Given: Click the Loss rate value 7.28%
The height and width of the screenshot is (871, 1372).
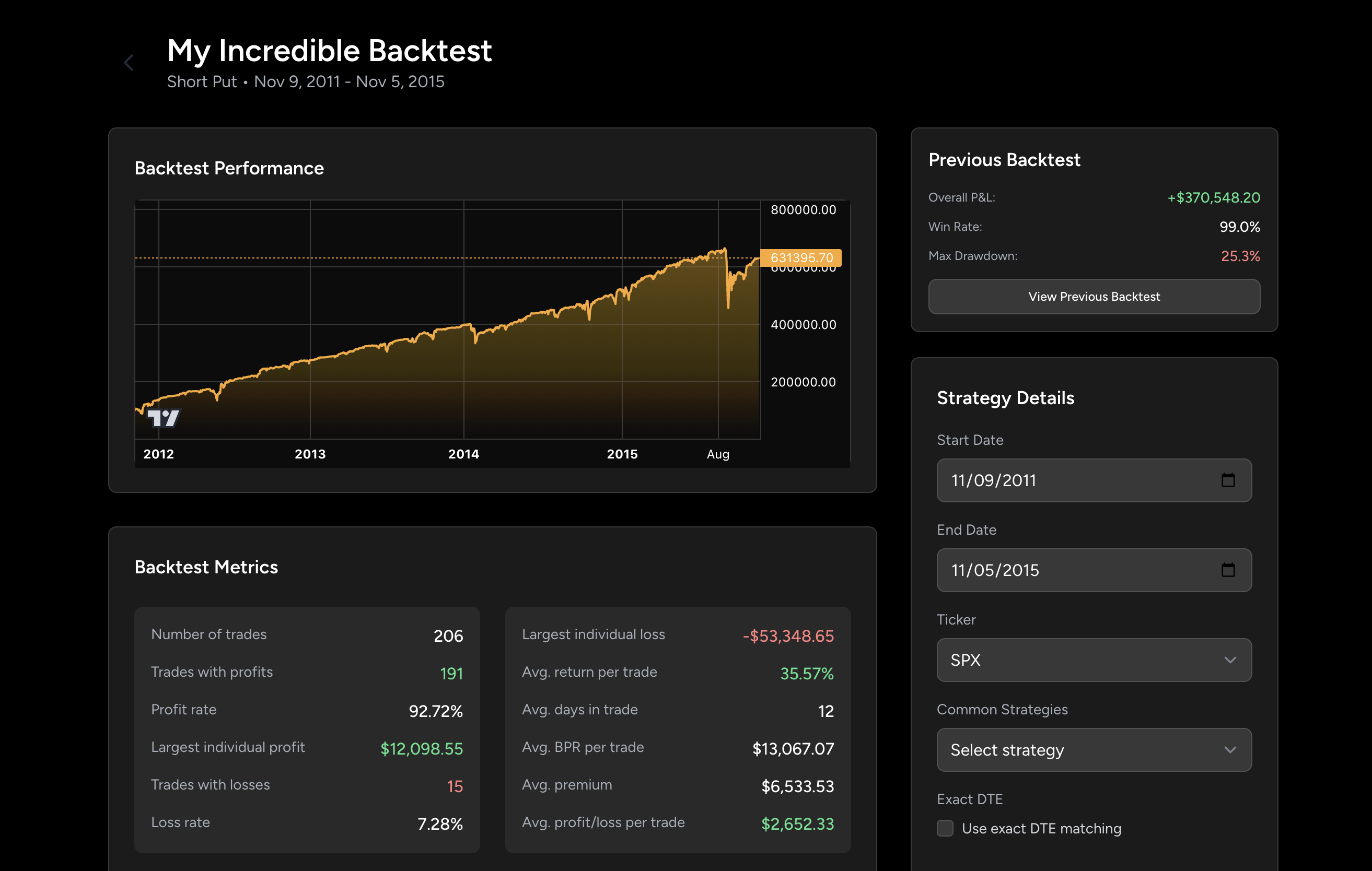Looking at the screenshot, I should click(x=440, y=823).
